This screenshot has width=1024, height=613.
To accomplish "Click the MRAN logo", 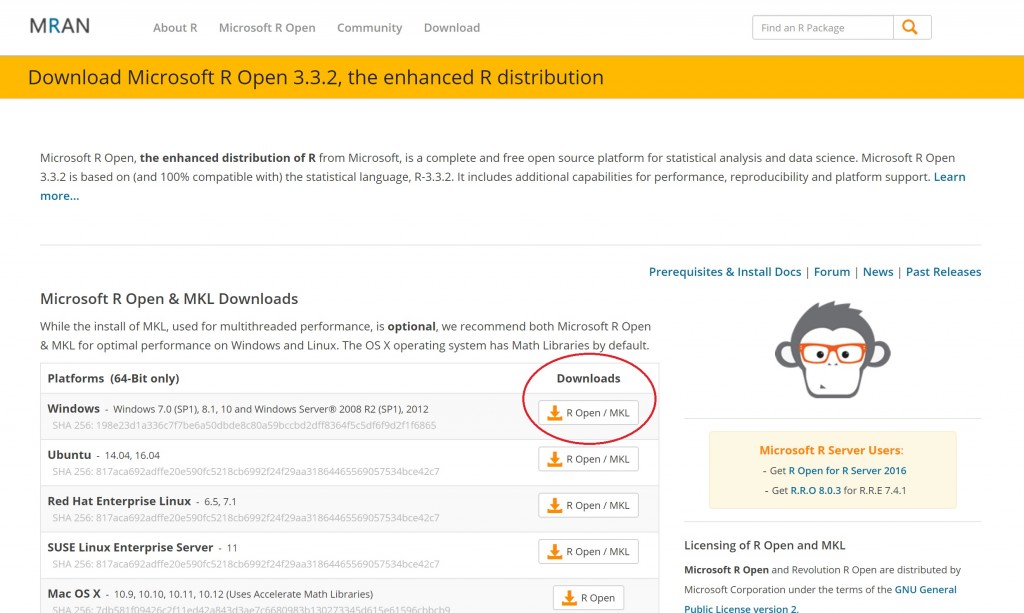I will [59, 26].
